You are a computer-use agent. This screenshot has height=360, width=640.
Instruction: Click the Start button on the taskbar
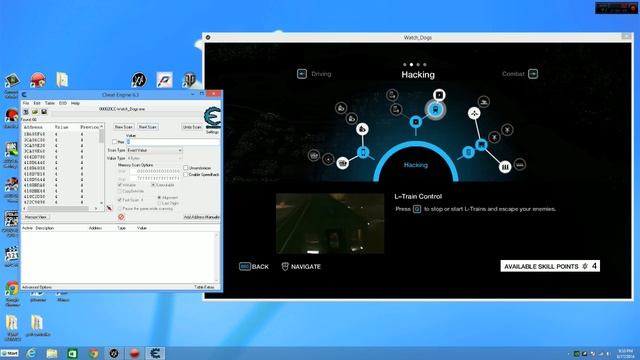pyautogui.click(x=9, y=353)
